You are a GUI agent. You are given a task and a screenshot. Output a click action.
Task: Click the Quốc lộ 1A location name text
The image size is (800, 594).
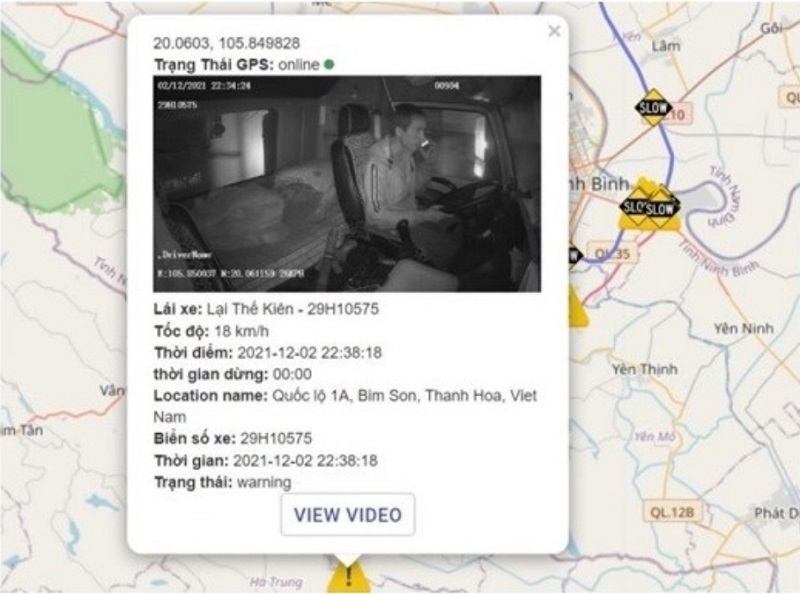pyautogui.click(x=310, y=395)
